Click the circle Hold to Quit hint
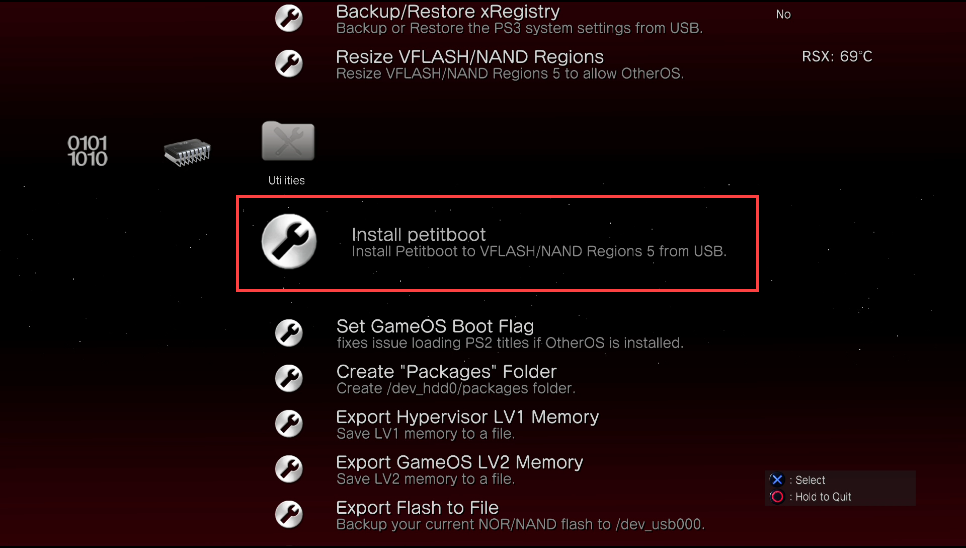Viewport: 966px width, 548px height. pyautogui.click(x=811, y=497)
